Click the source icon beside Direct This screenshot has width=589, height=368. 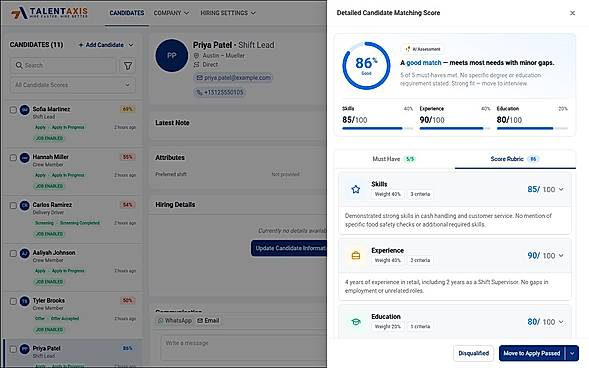pyautogui.click(x=196, y=65)
